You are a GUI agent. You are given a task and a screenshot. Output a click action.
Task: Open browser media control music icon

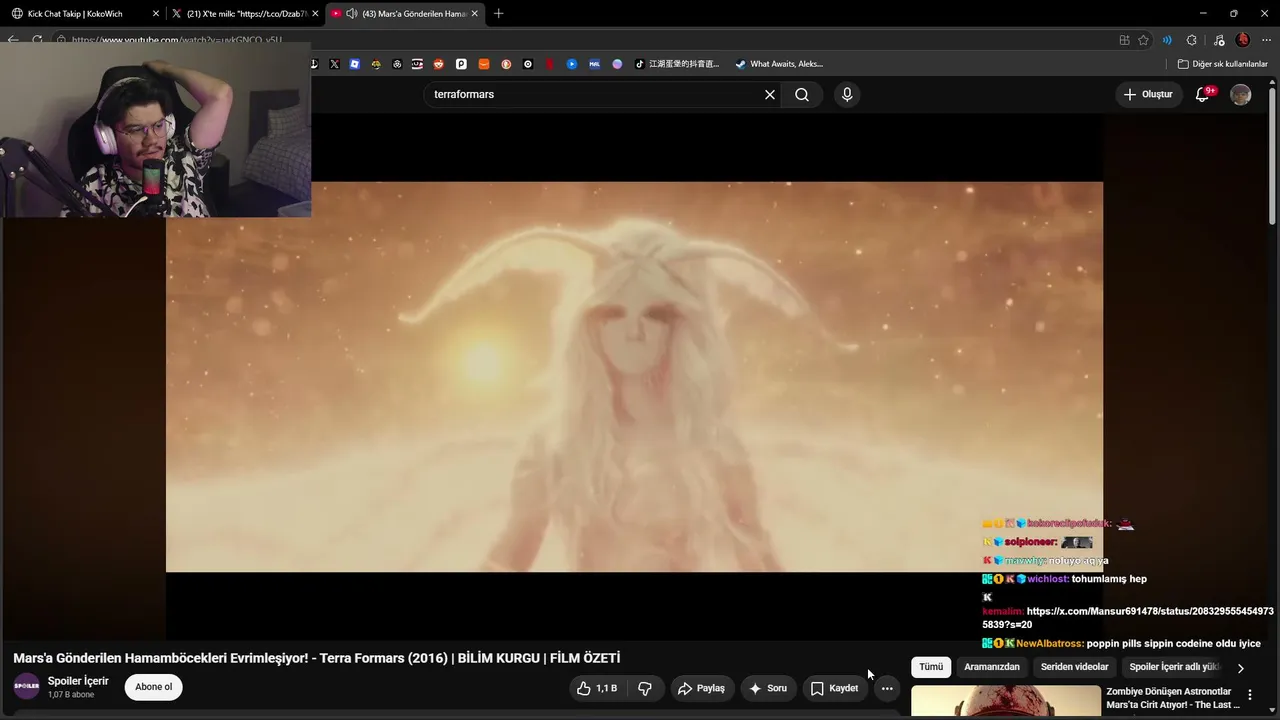point(1218,40)
